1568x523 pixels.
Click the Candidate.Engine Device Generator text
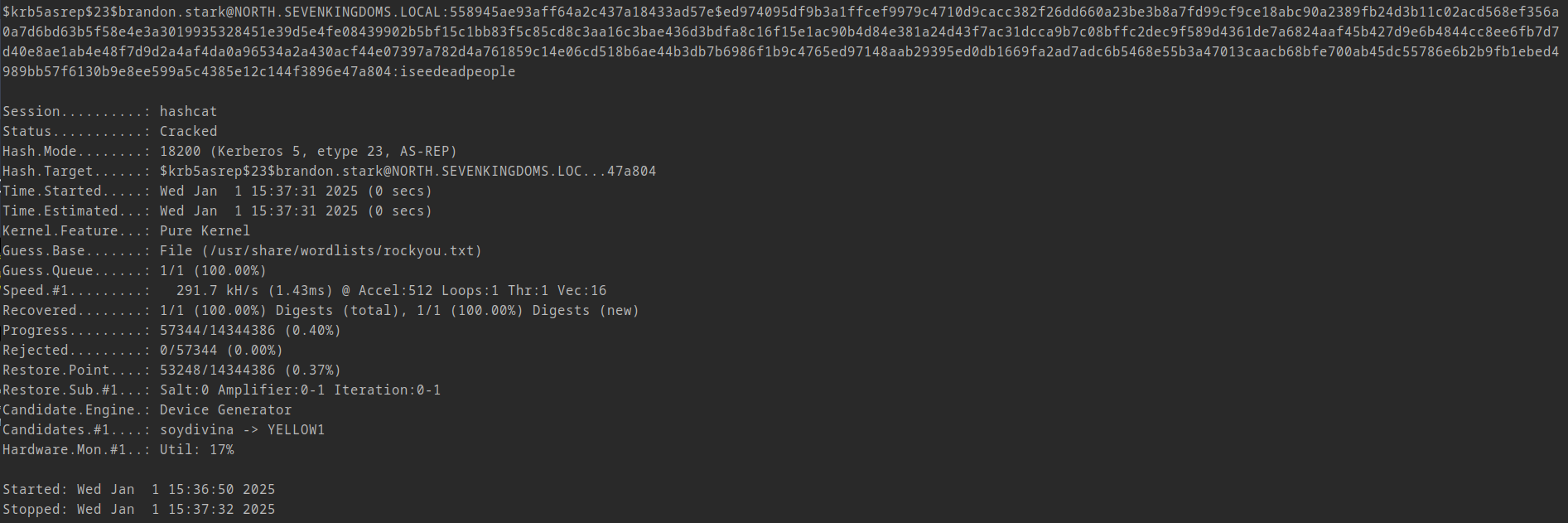tap(225, 410)
